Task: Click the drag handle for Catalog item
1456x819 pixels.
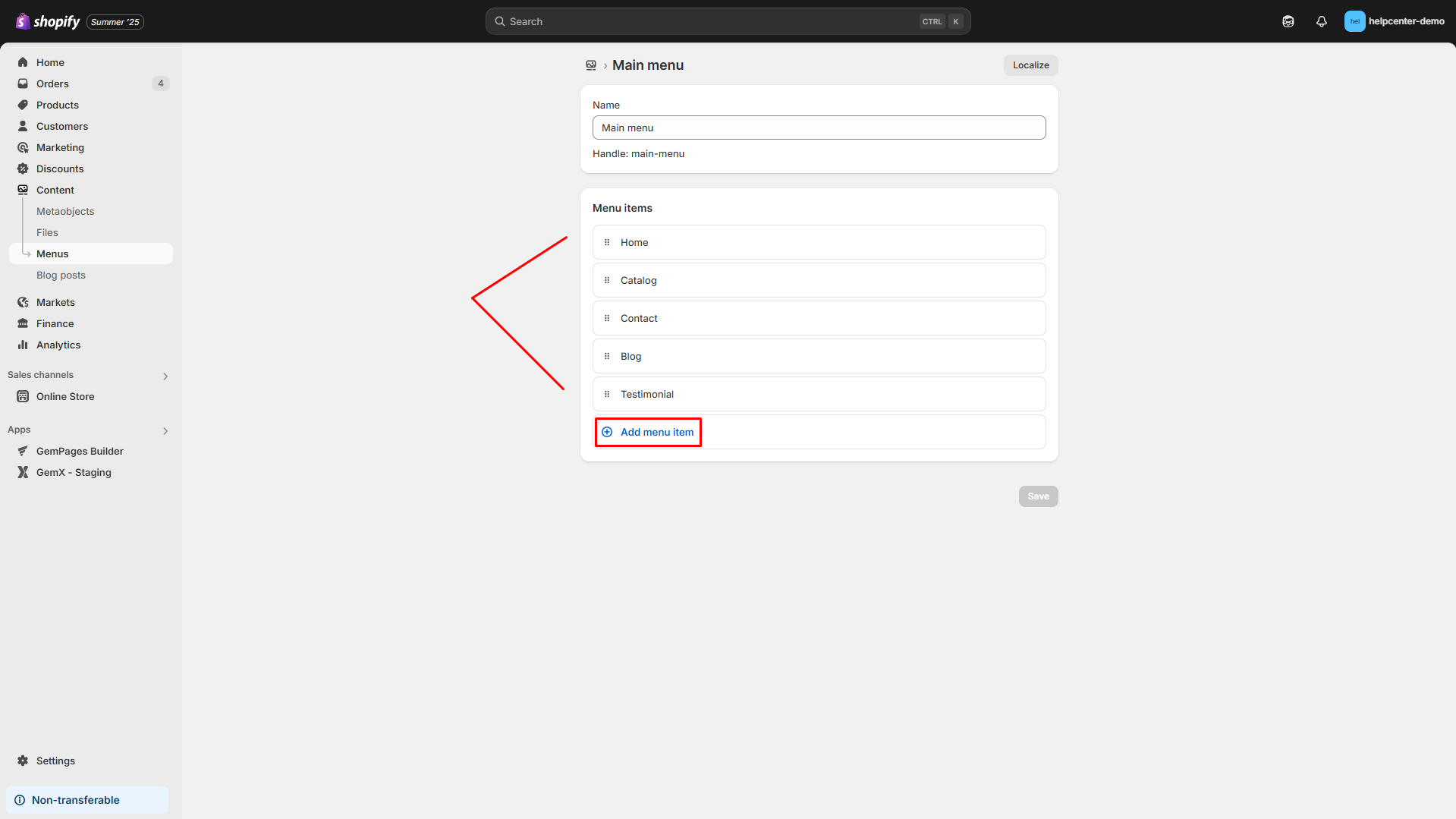Action: click(607, 280)
